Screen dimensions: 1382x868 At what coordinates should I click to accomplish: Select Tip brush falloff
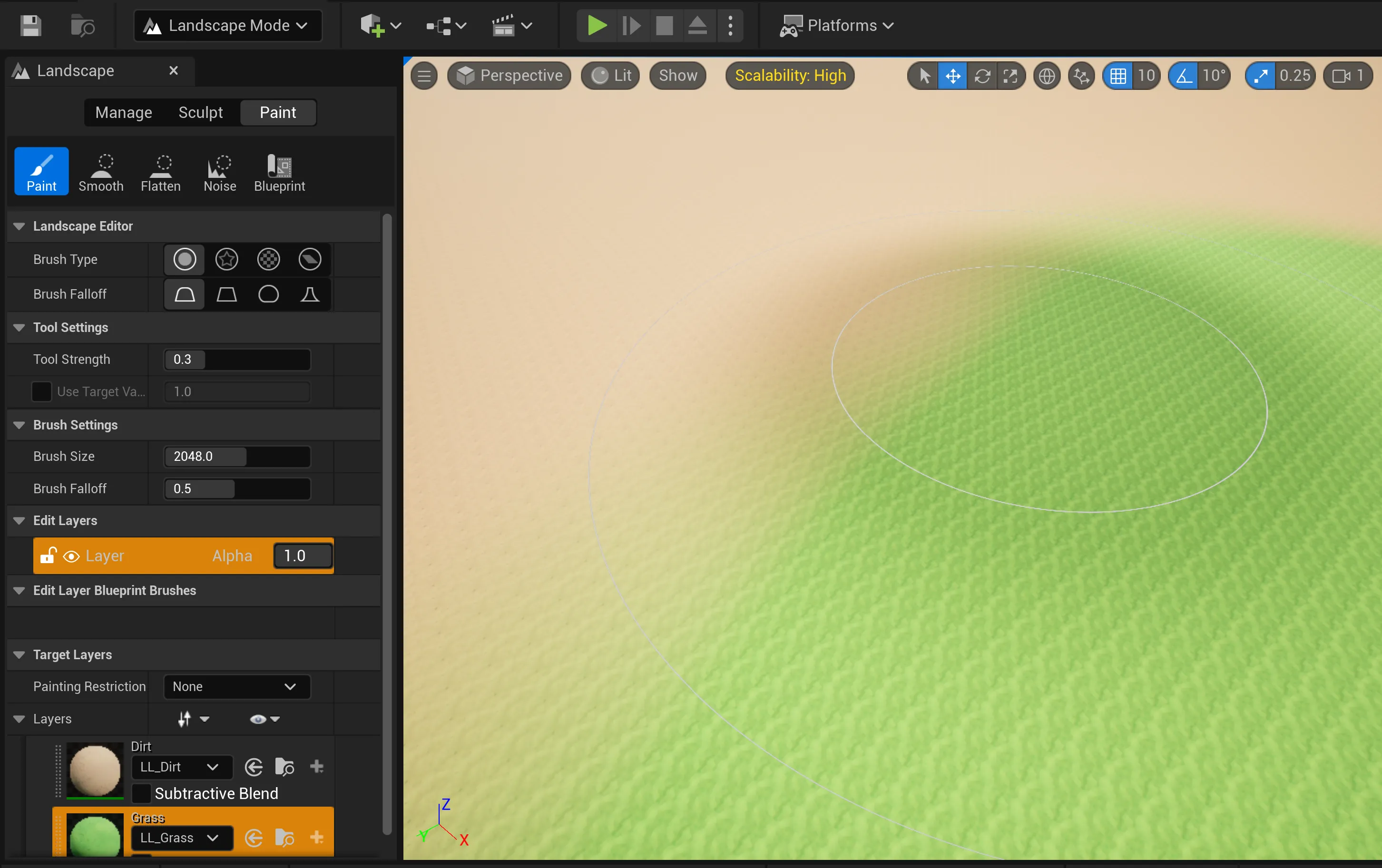point(310,294)
